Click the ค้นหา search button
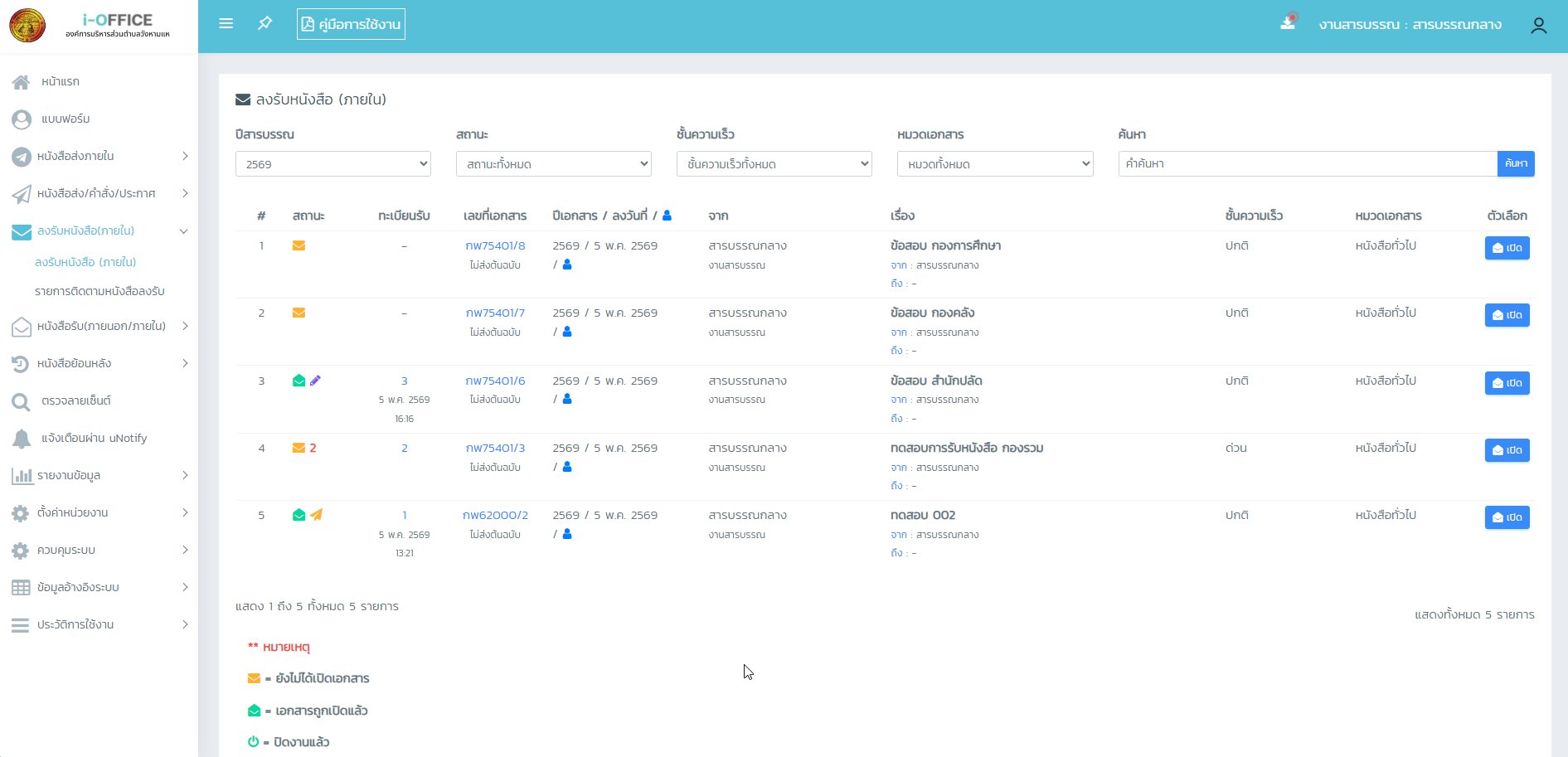The image size is (1568, 757). point(1516,163)
